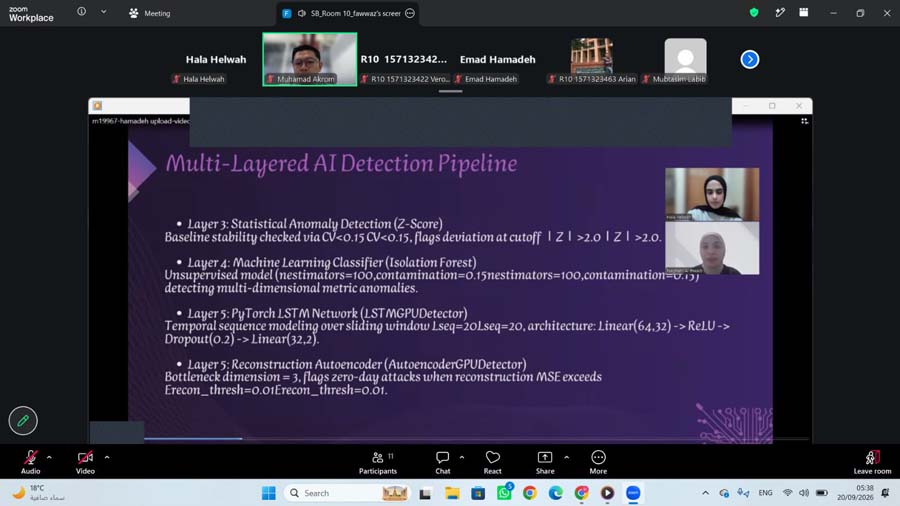Open the options beside SB_Room 10 screen share

(x=410, y=13)
